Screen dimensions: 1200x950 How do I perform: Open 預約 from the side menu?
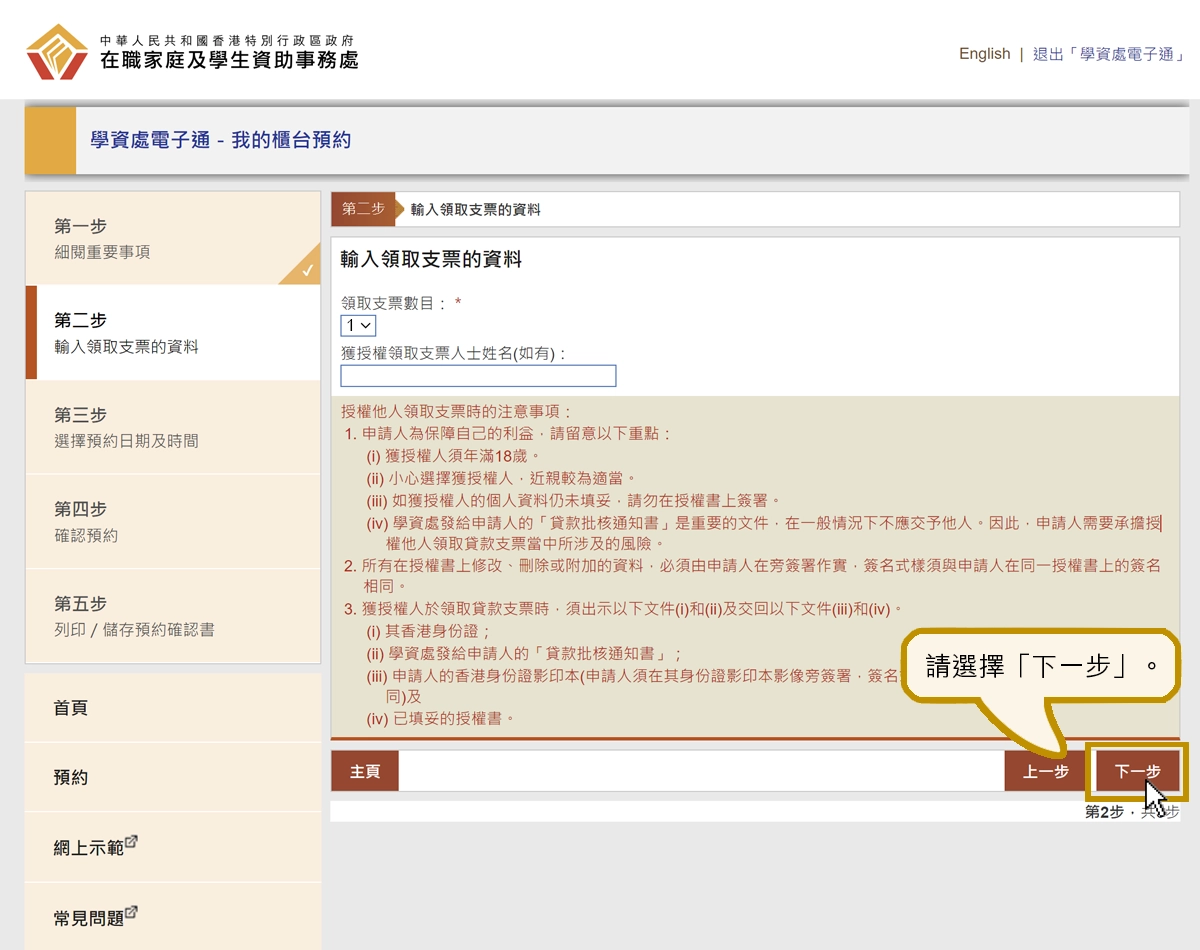(172, 777)
